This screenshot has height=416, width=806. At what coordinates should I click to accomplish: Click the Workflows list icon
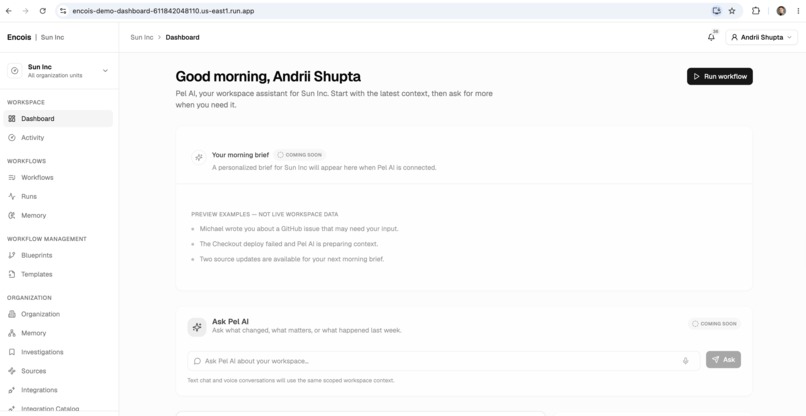pyautogui.click(x=12, y=177)
